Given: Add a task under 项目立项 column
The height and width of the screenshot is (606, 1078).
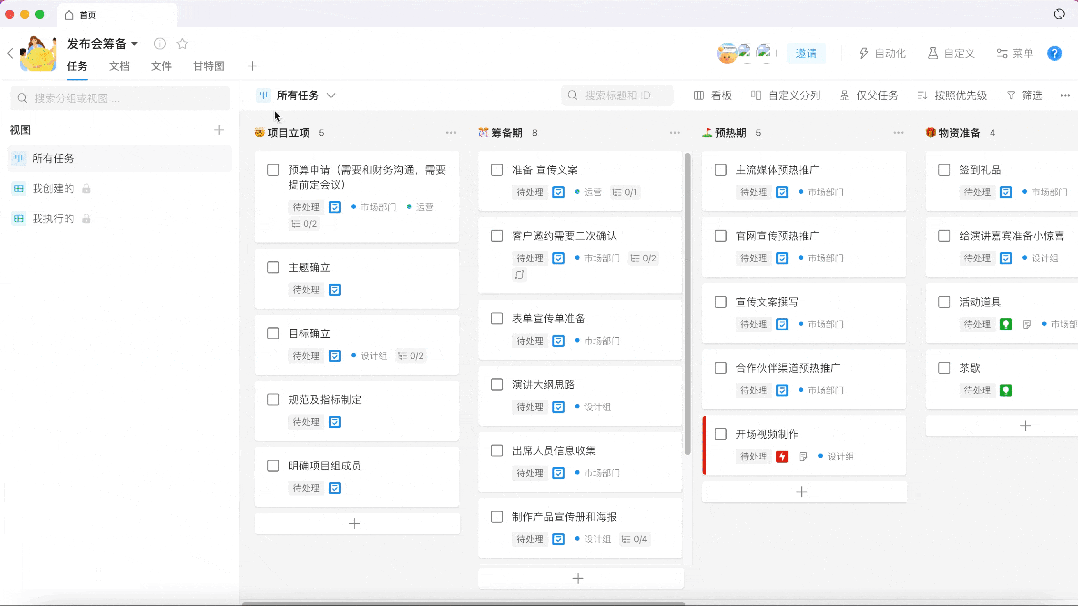Looking at the screenshot, I should pyautogui.click(x=356, y=523).
